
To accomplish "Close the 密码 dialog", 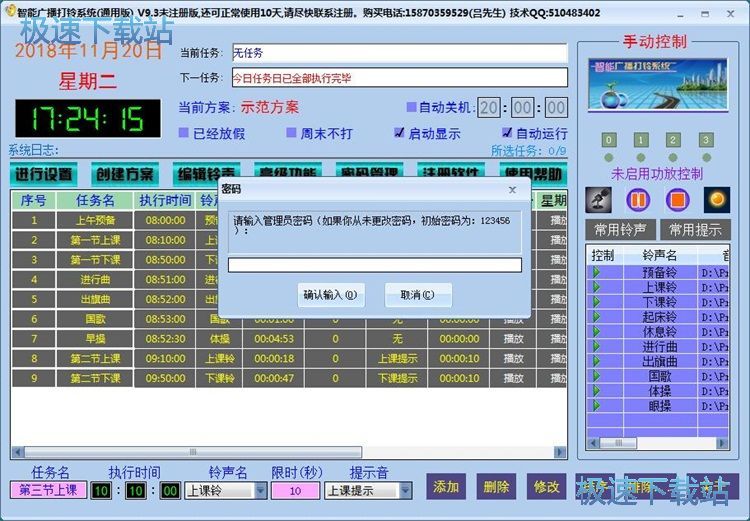I will (512, 190).
